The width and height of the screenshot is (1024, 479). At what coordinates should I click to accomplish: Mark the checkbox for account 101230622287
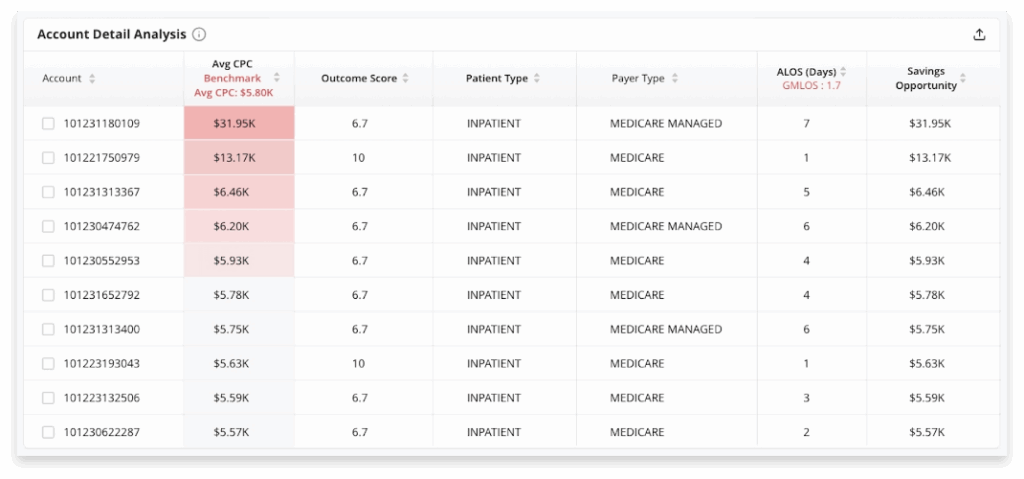[x=48, y=432]
